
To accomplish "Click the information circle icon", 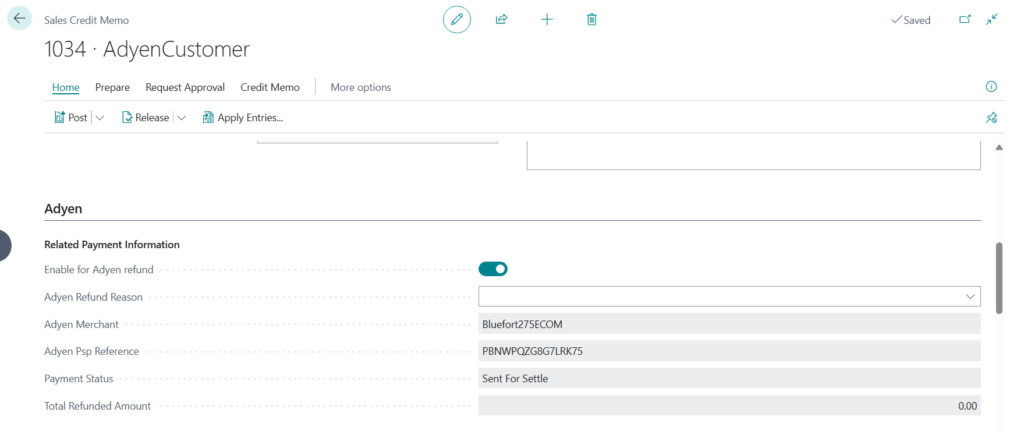I will 991,87.
